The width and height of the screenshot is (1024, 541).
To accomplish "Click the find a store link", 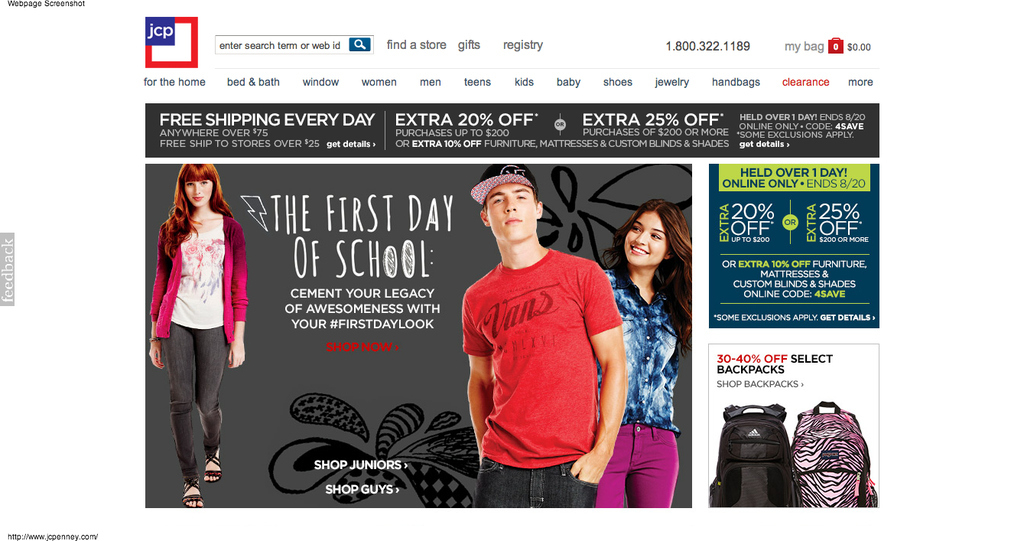I will (416, 45).
